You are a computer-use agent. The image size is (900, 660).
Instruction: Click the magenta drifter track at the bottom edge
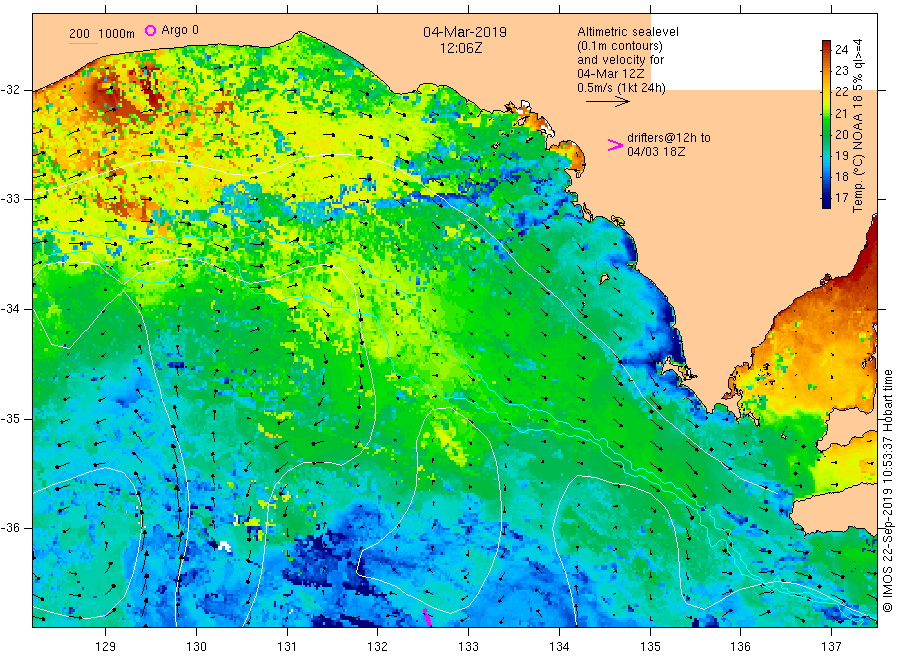click(427, 618)
